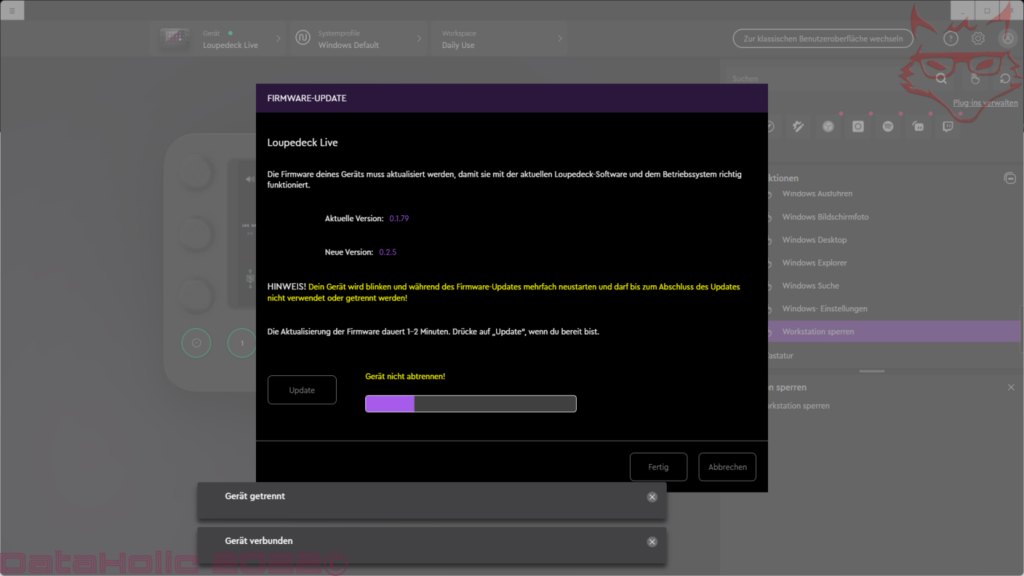The width and height of the screenshot is (1024, 576).
Task: Click the Systemprofile round icon
Action: point(302,39)
